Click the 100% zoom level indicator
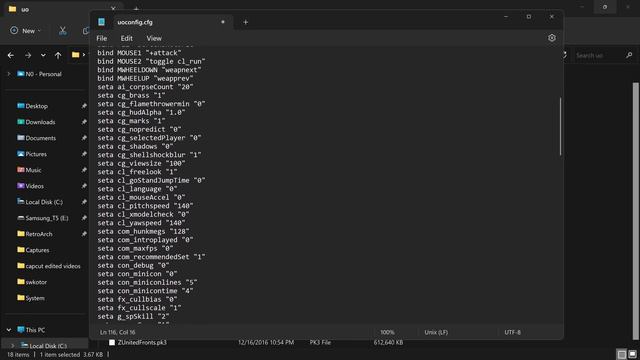This screenshot has height=360, width=640. click(x=387, y=332)
